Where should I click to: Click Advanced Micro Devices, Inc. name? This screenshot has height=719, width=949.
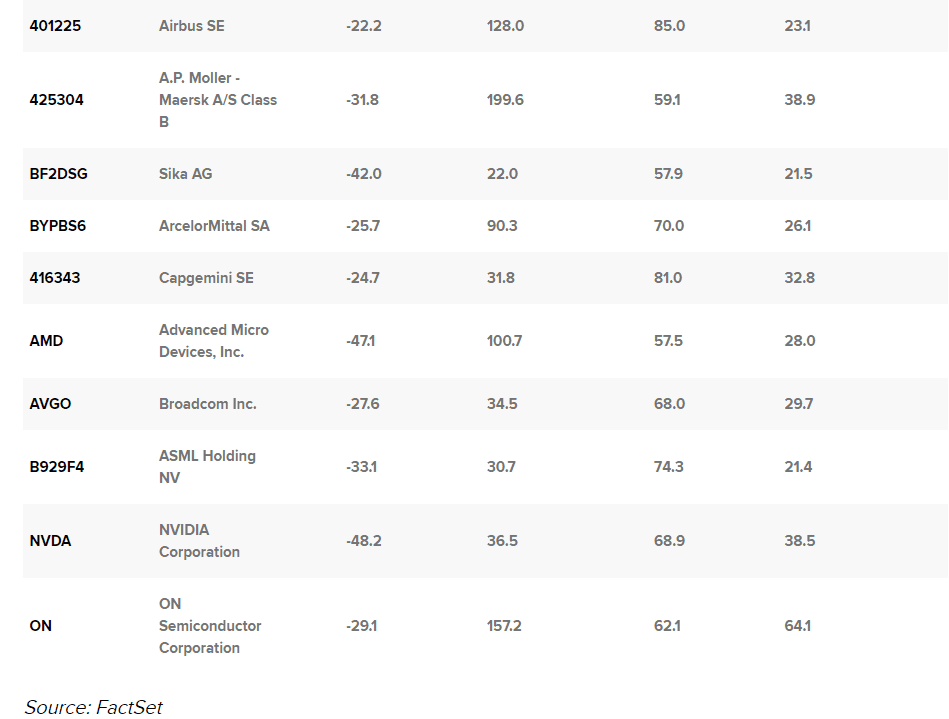pos(213,341)
